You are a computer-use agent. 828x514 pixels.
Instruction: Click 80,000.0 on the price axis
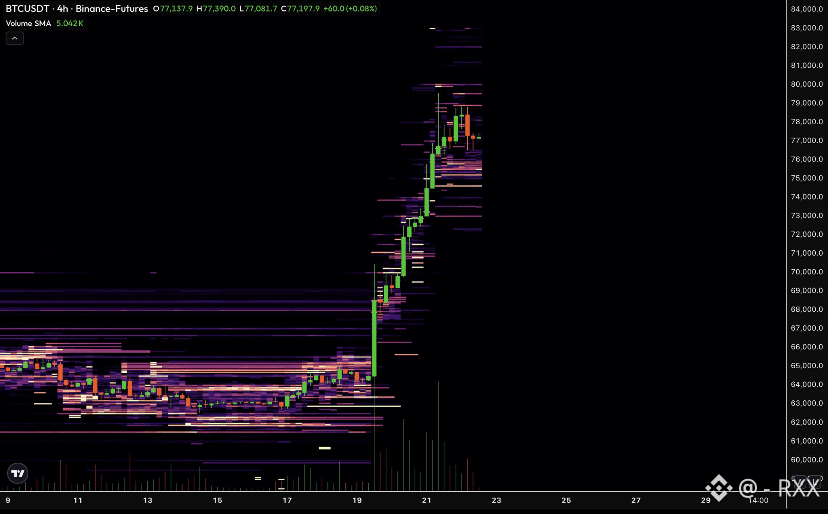[x=806, y=84]
